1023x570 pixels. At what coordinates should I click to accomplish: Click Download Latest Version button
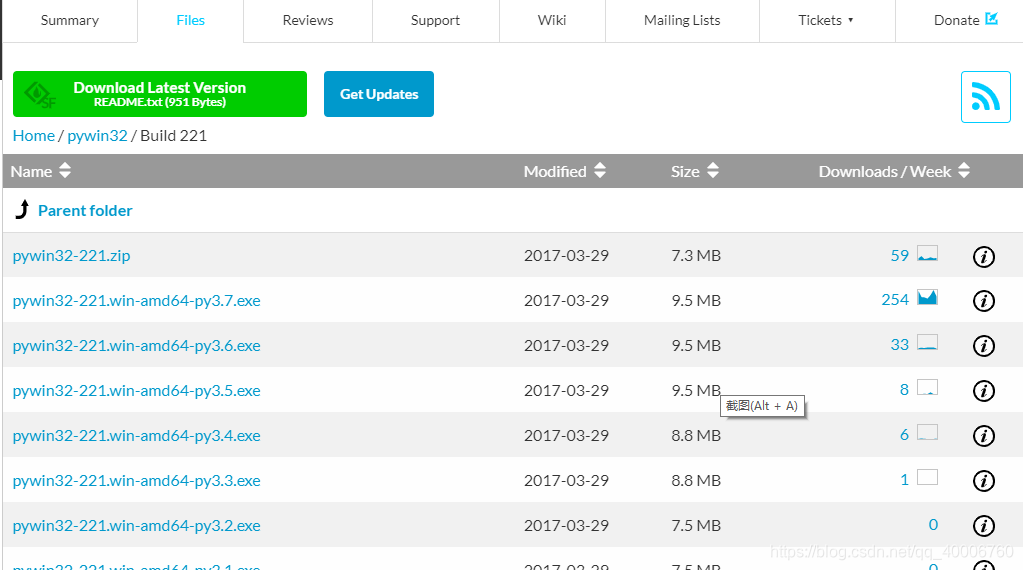click(160, 94)
